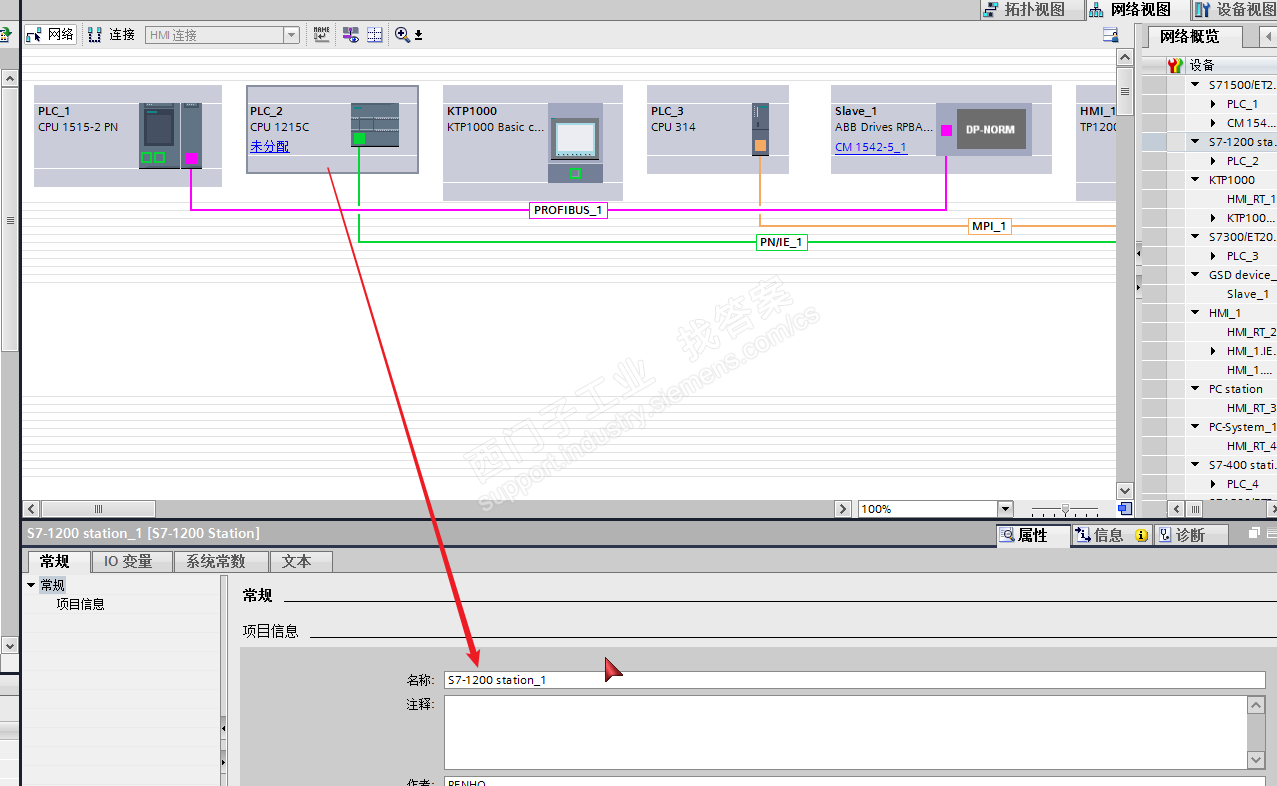Click the zoom slider handle
1277x786 pixels.
coord(1065,509)
